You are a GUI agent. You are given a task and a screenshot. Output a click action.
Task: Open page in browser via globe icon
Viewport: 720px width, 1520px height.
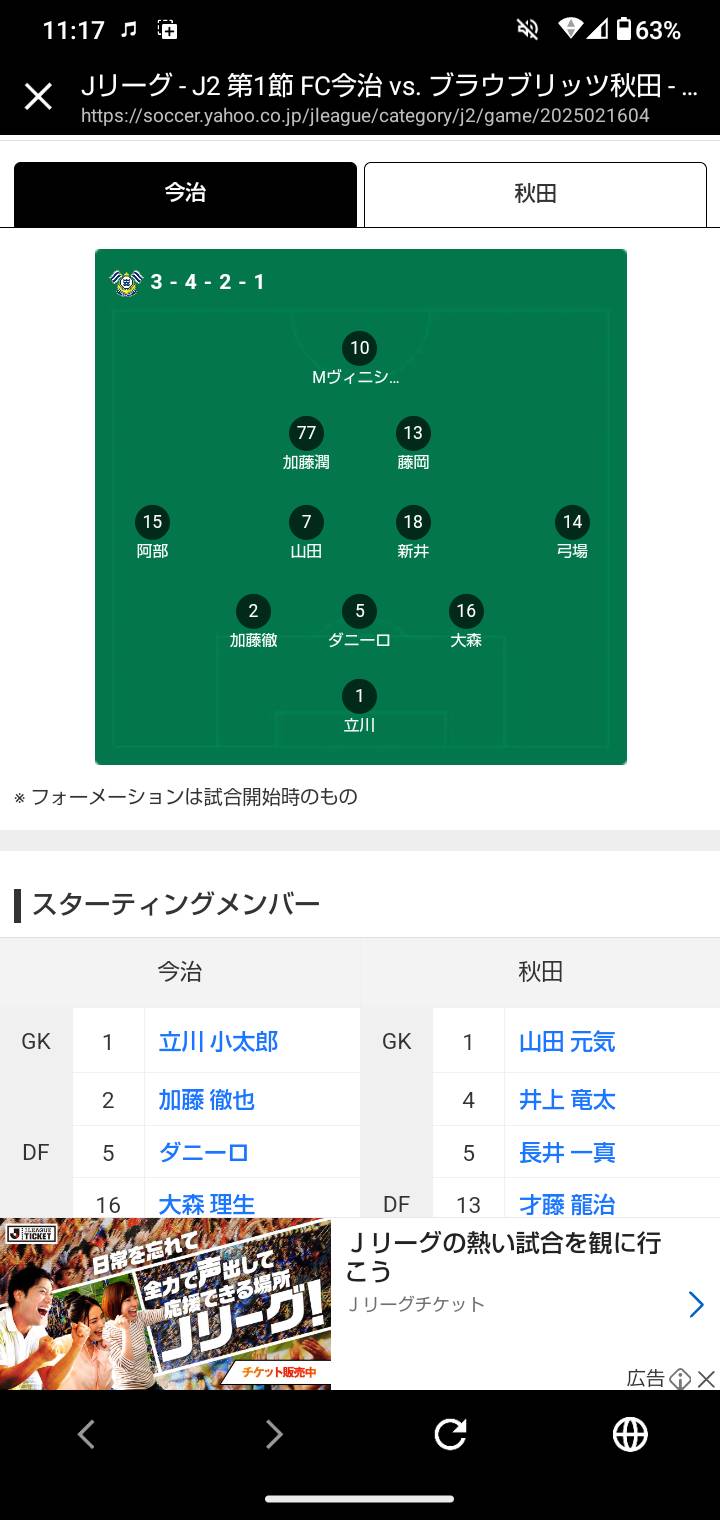(630, 1435)
